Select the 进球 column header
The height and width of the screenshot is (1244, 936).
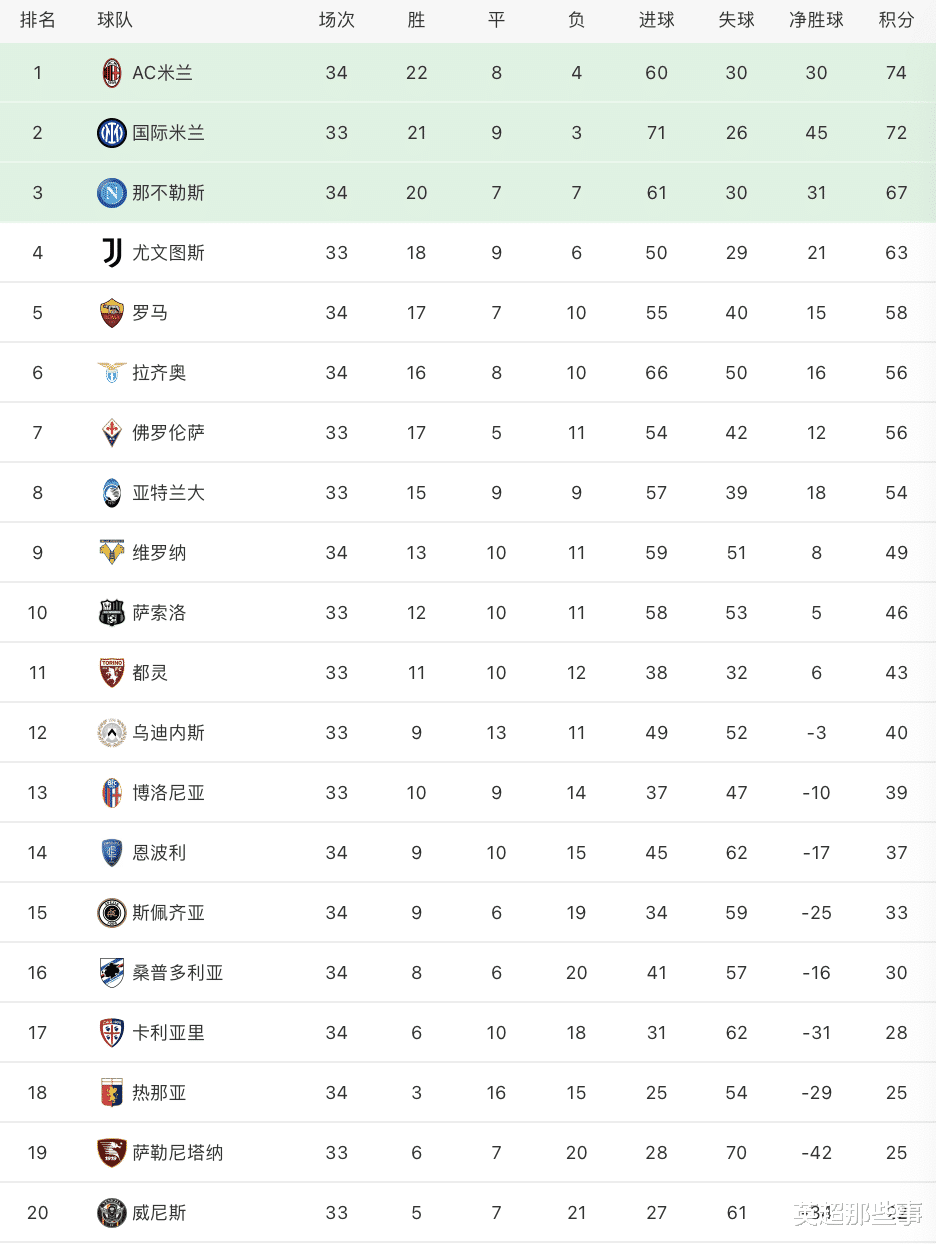(x=656, y=20)
